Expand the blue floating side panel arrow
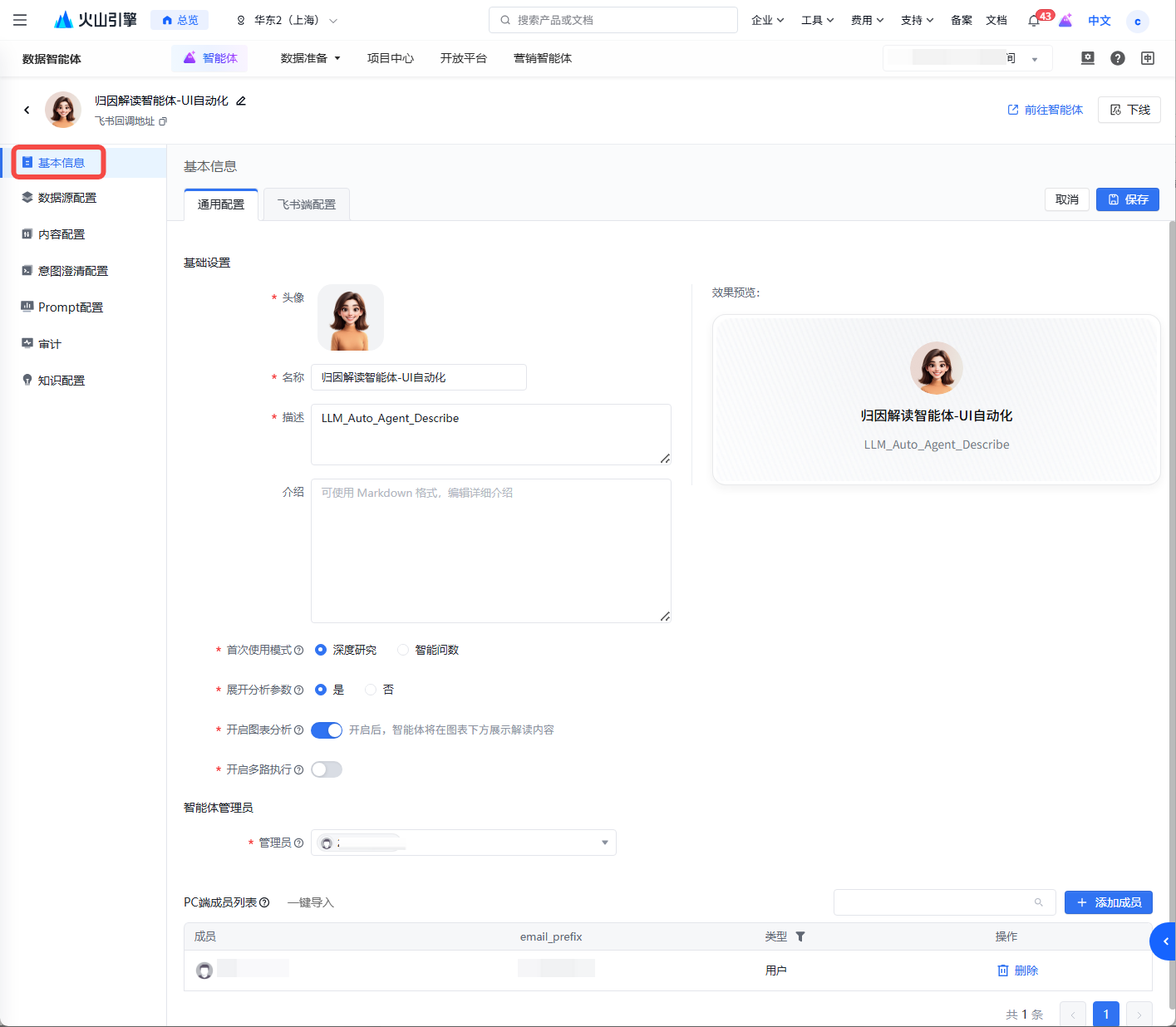The height and width of the screenshot is (1027, 1176). [1164, 941]
